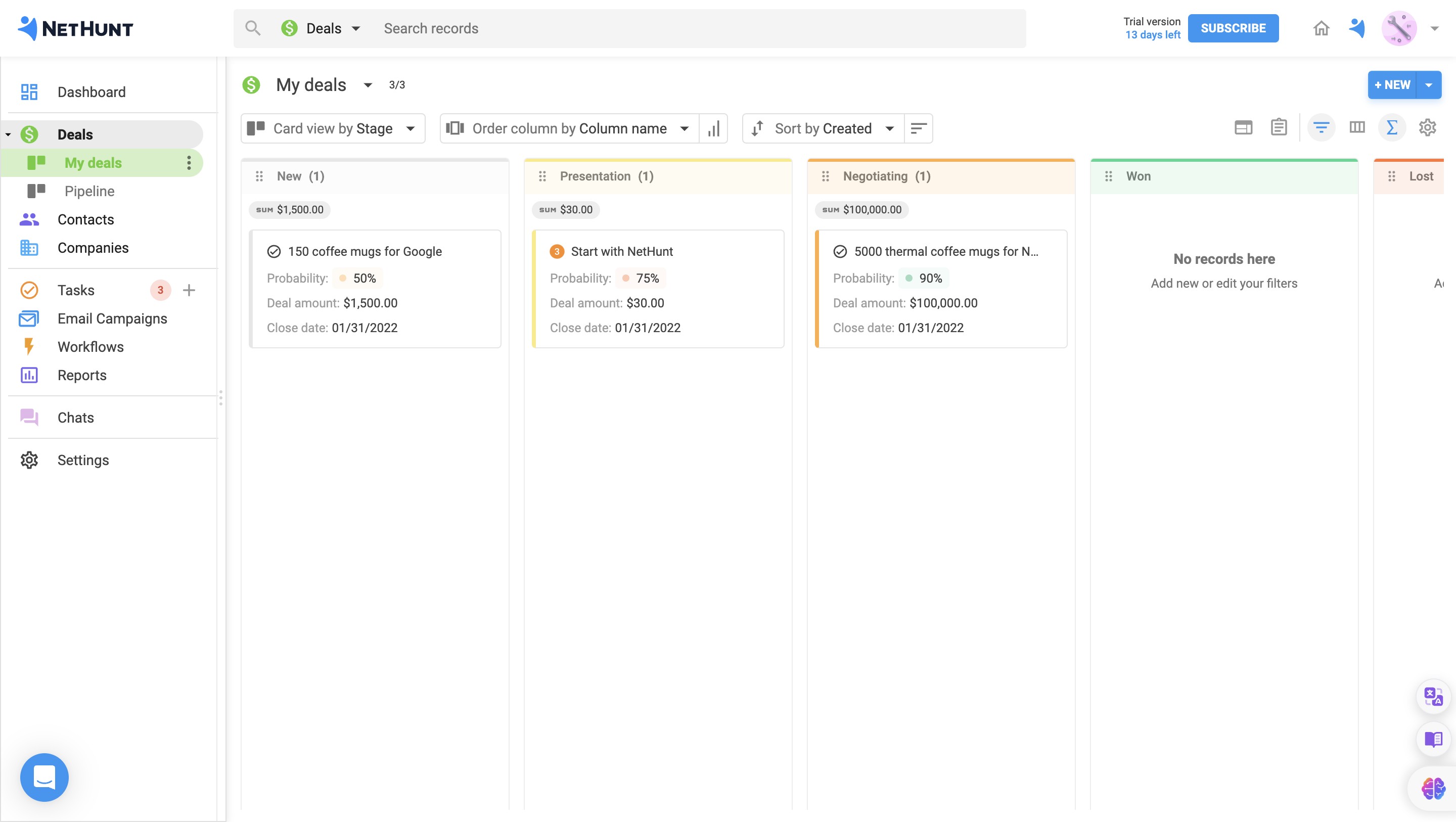Viewport: 1456px width, 822px height.
Task: Open the NEW button dropdown arrow
Action: click(x=1428, y=85)
